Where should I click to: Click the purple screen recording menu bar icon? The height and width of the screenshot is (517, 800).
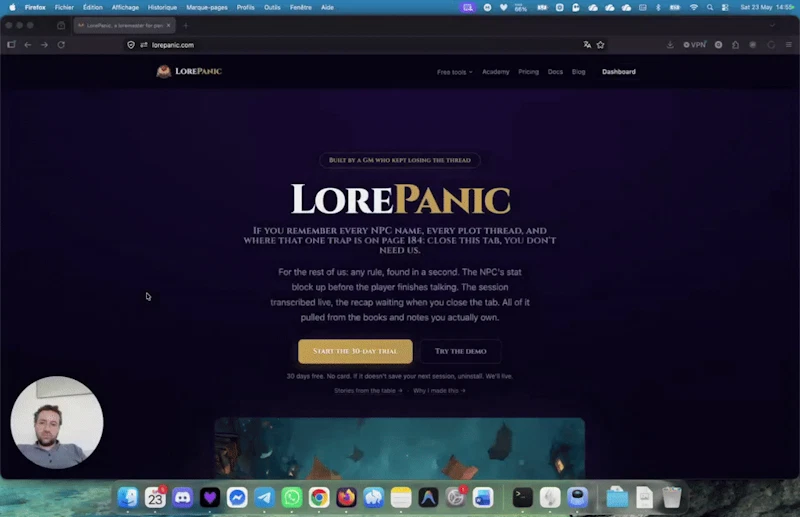coord(467,7)
